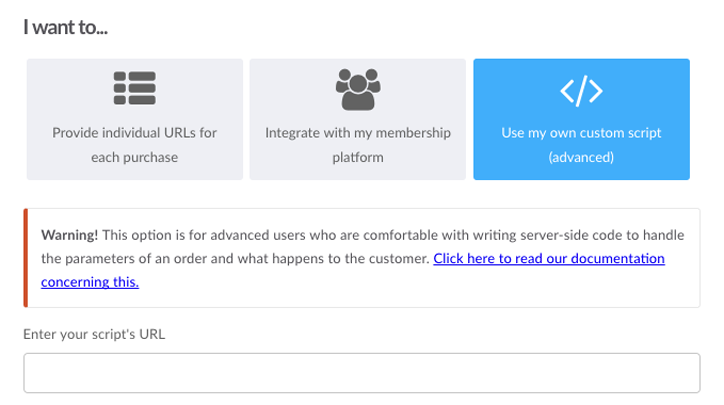Follow the 'concerning this.' link text
Screen dimensions: 724x405
pos(90,282)
